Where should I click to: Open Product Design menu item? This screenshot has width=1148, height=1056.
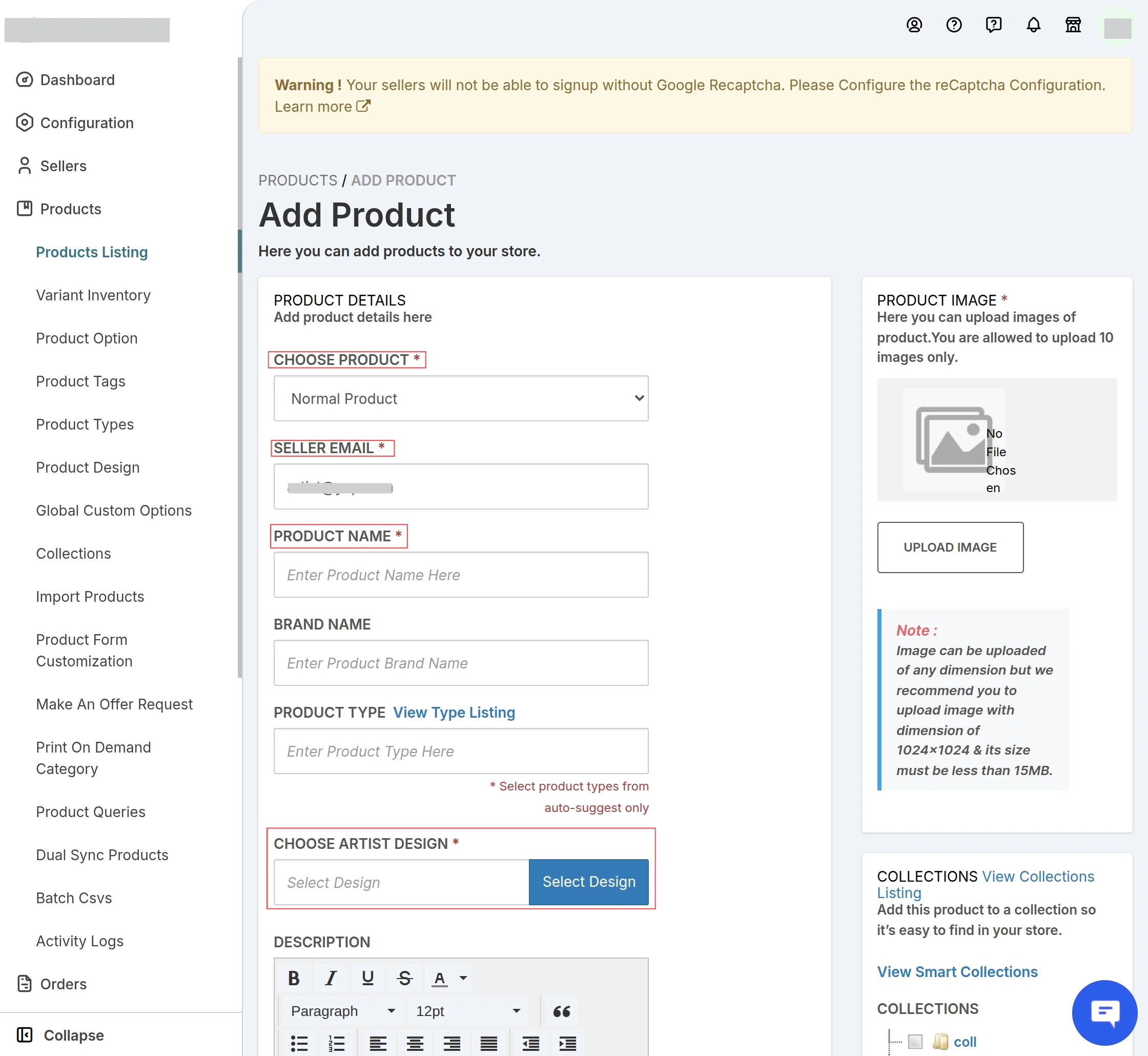pyautogui.click(x=88, y=468)
